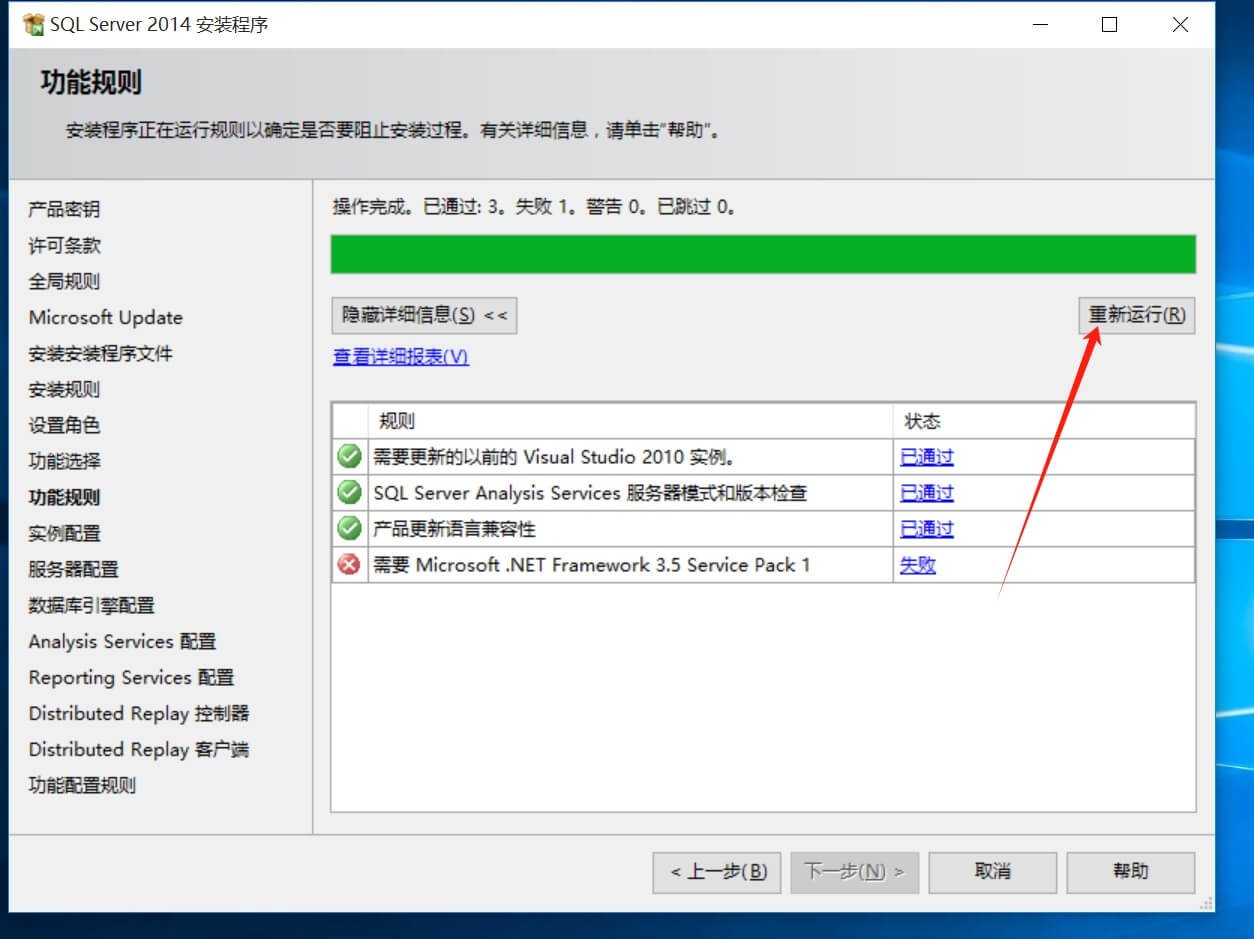Click red error icon for .NET Framework 3.5 rule

coord(349,565)
